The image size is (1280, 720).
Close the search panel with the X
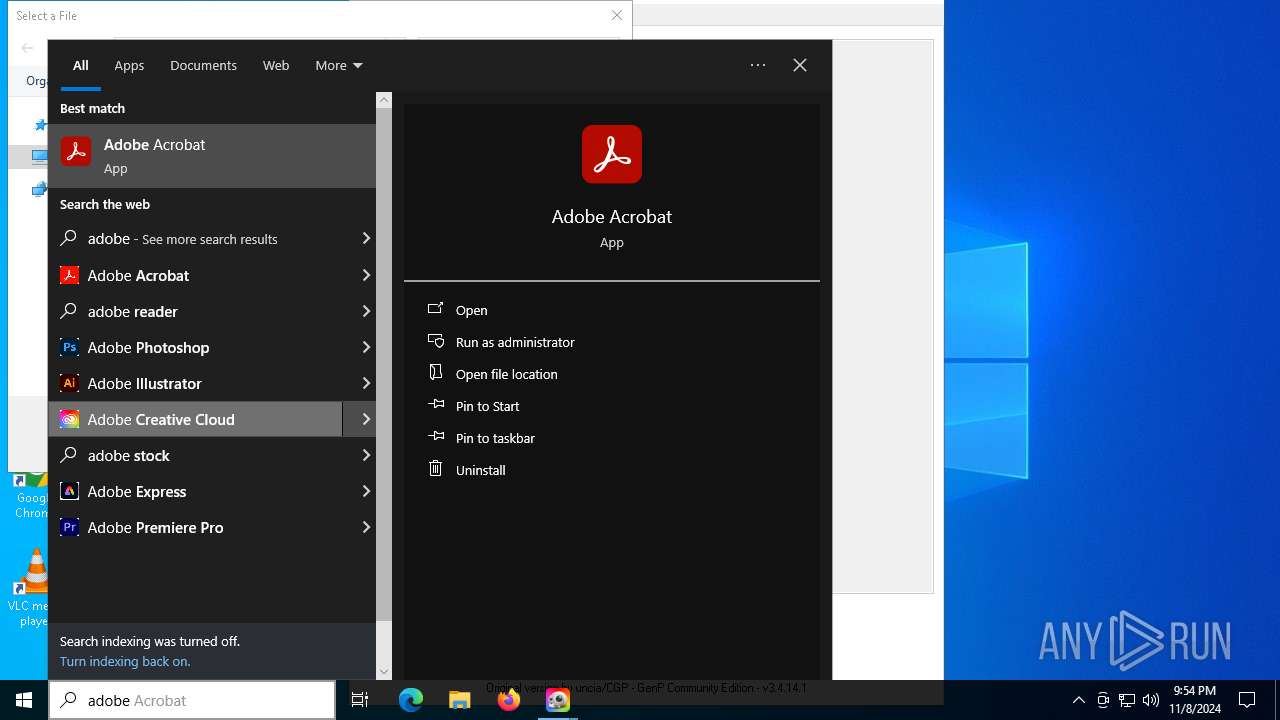tap(800, 65)
